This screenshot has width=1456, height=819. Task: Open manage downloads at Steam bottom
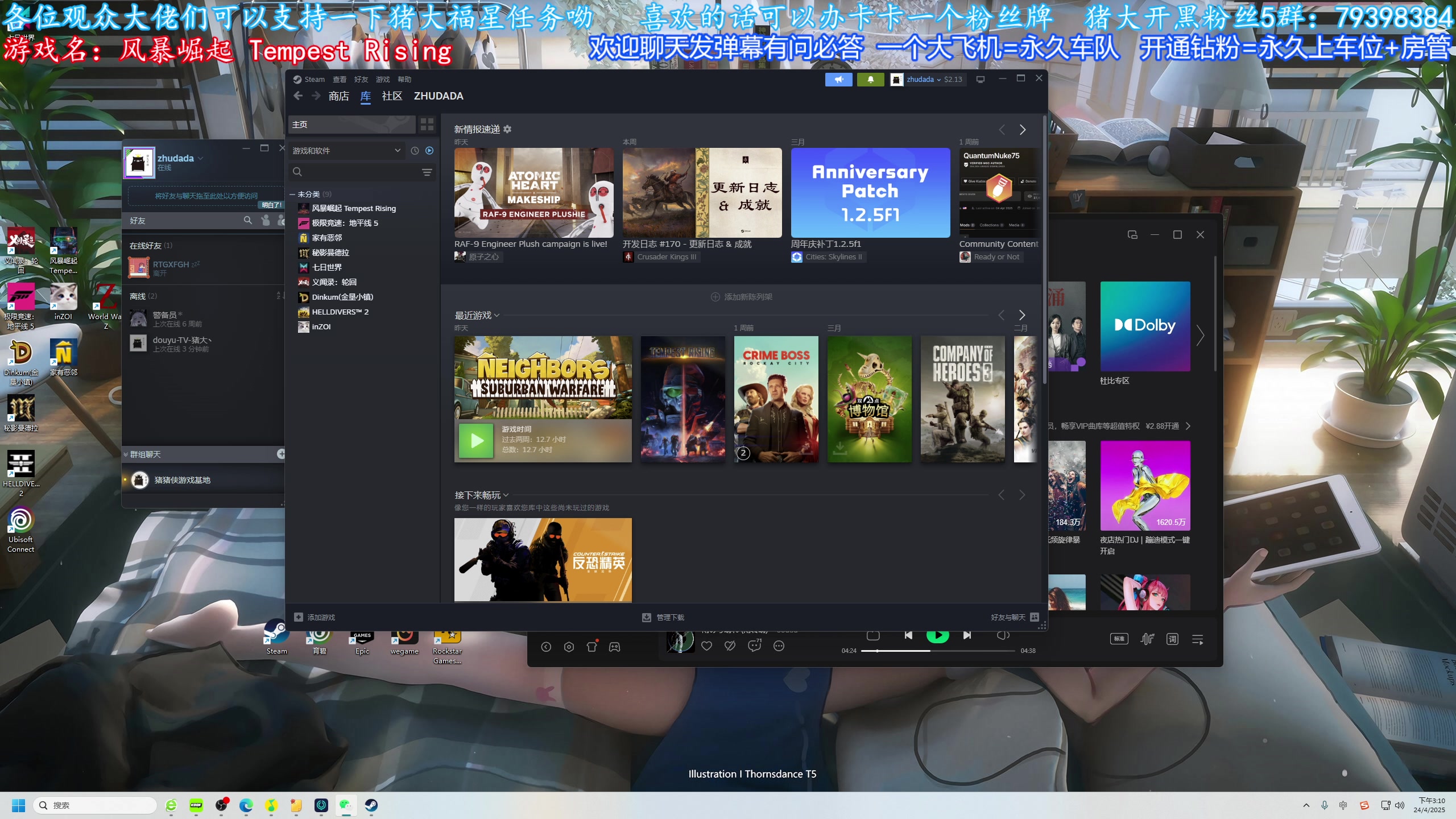663,617
